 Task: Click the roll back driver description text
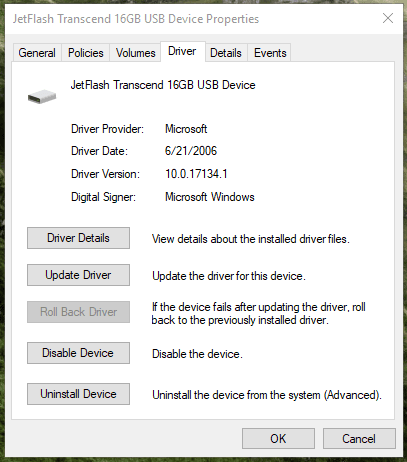coord(258,313)
